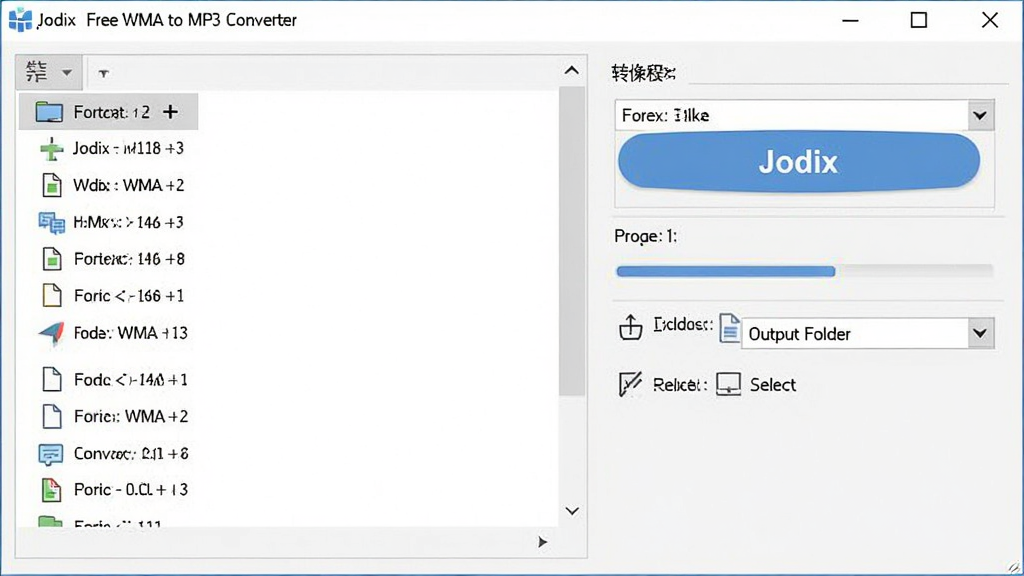Click blank file icon beside Fodc row
Screen dimensions: 1024x576
[x=52, y=379]
